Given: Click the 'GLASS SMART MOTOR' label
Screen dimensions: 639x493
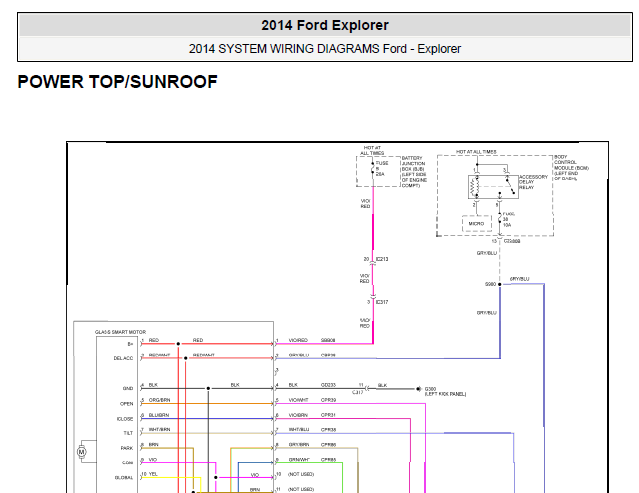Looking at the screenshot, I should pyautogui.click(x=120, y=332).
